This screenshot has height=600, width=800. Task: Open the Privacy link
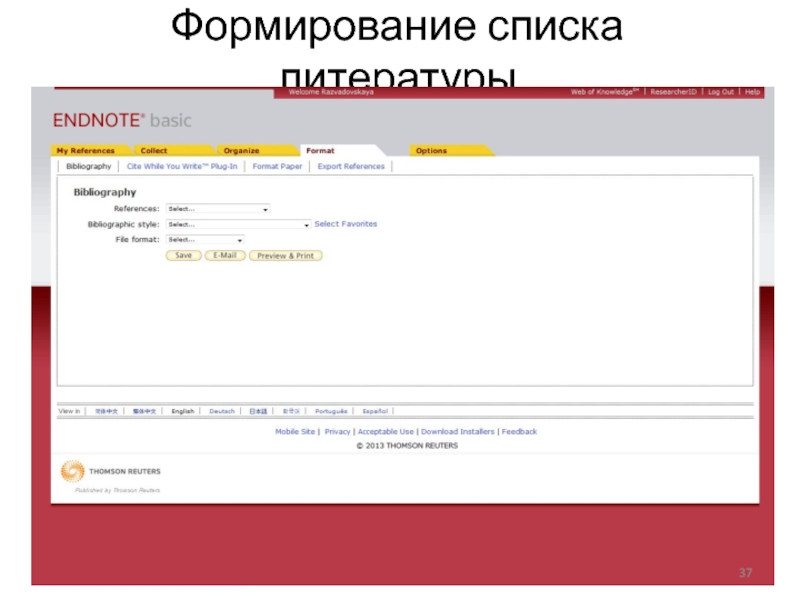pyautogui.click(x=337, y=432)
